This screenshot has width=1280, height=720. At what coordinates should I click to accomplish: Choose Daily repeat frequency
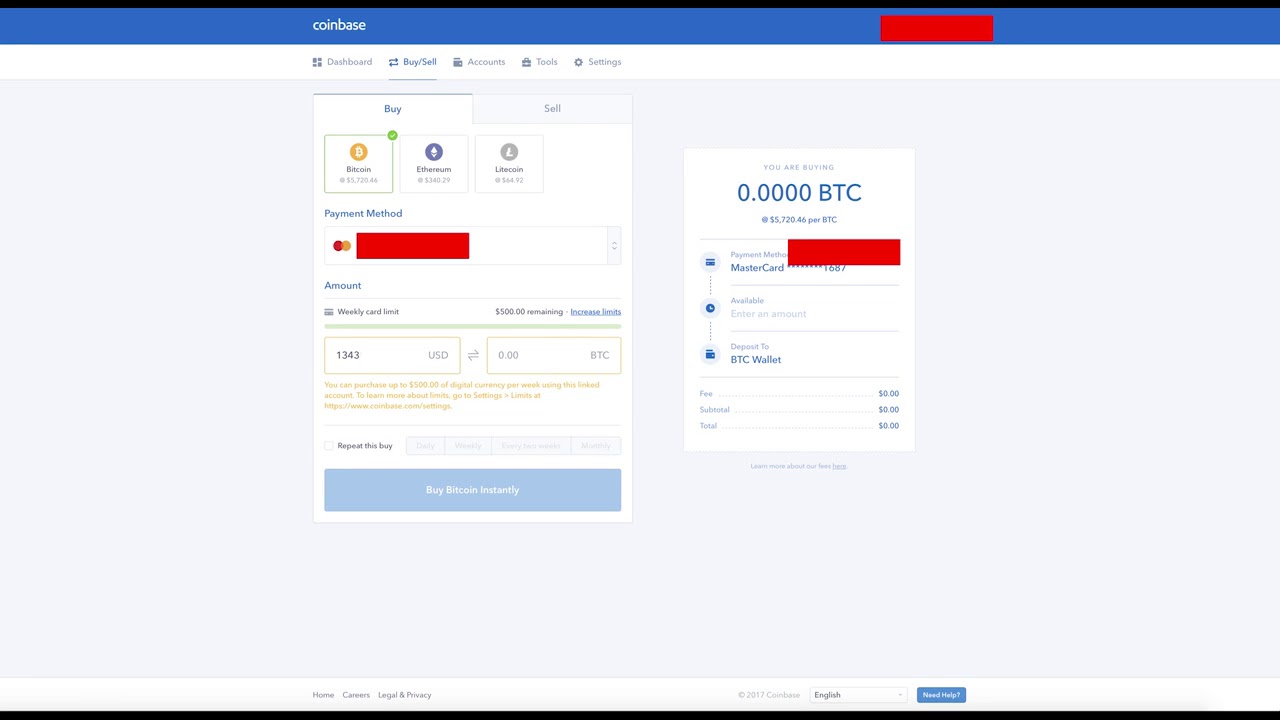pyautogui.click(x=425, y=446)
